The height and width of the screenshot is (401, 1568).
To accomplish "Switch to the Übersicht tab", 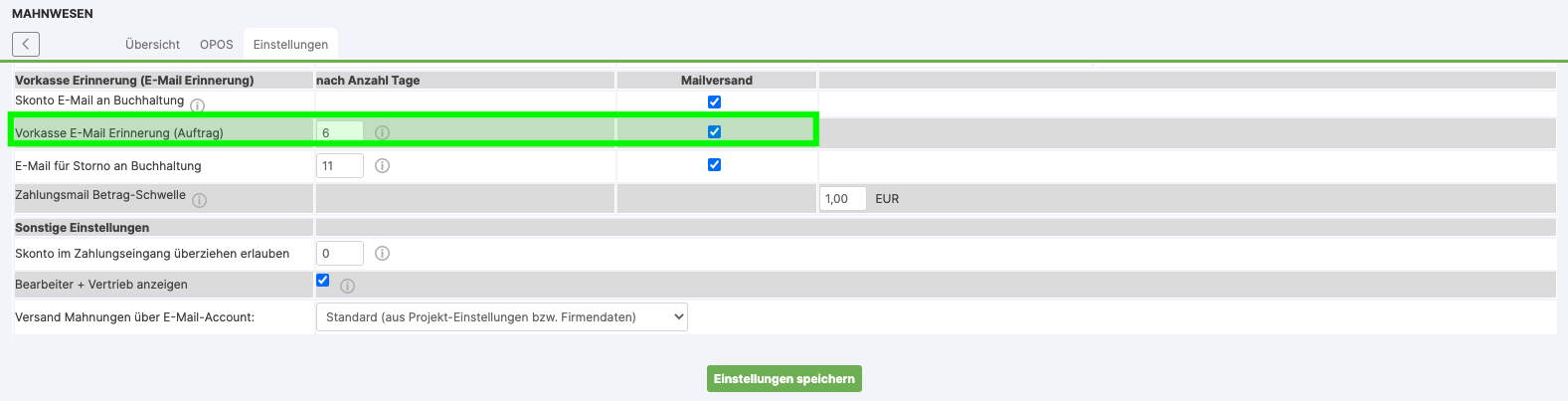I will tap(152, 45).
